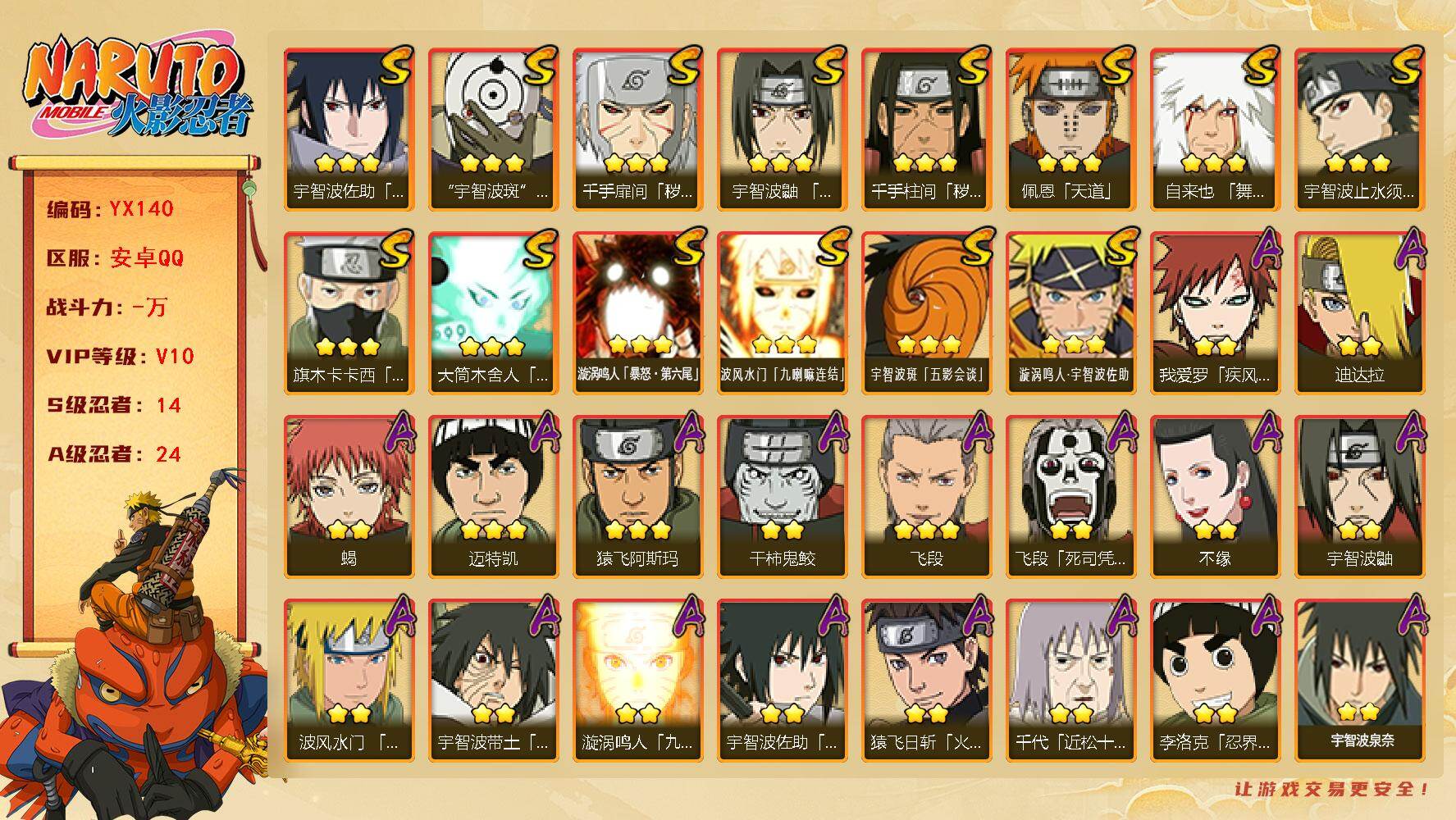Click the 让游戏交易更安全 slogan text
1456x820 pixels.
click(1332, 789)
